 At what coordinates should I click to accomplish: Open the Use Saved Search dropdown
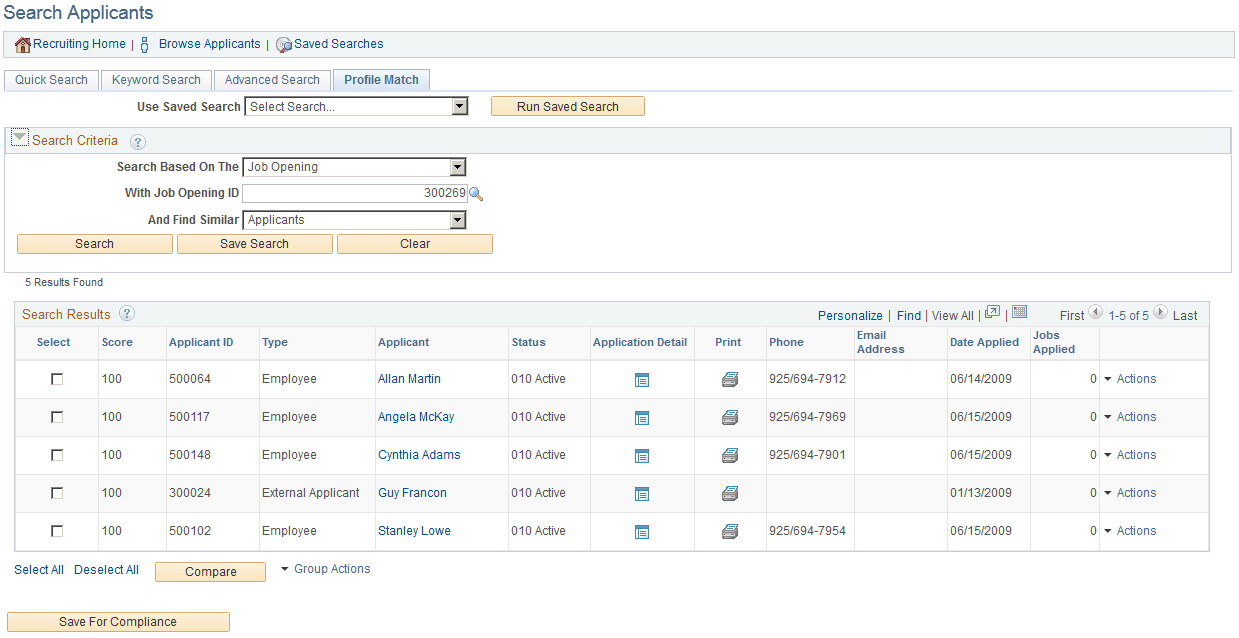point(458,106)
